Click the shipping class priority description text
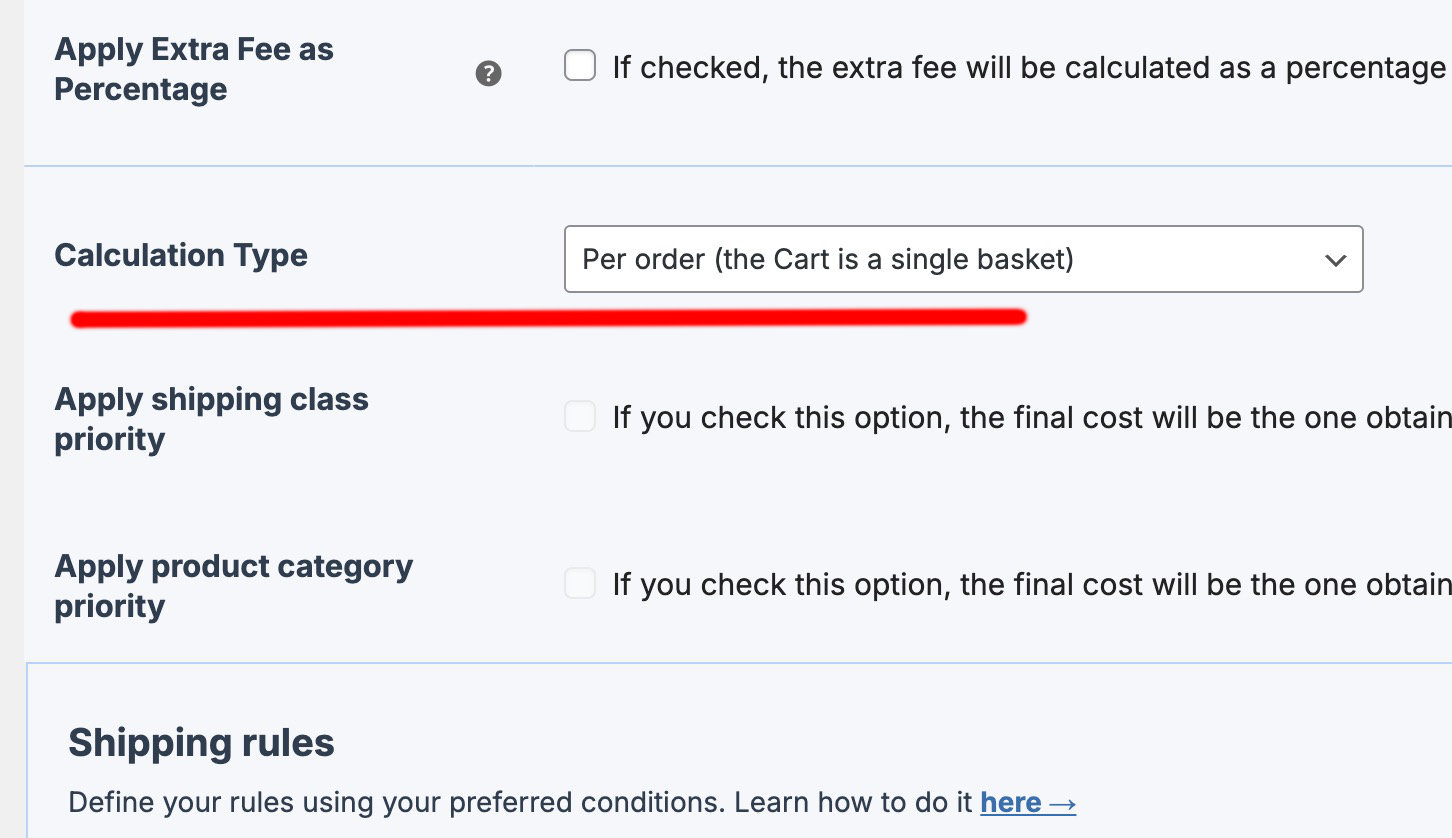Image resolution: width=1452 pixels, height=838 pixels. point(1030,417)
